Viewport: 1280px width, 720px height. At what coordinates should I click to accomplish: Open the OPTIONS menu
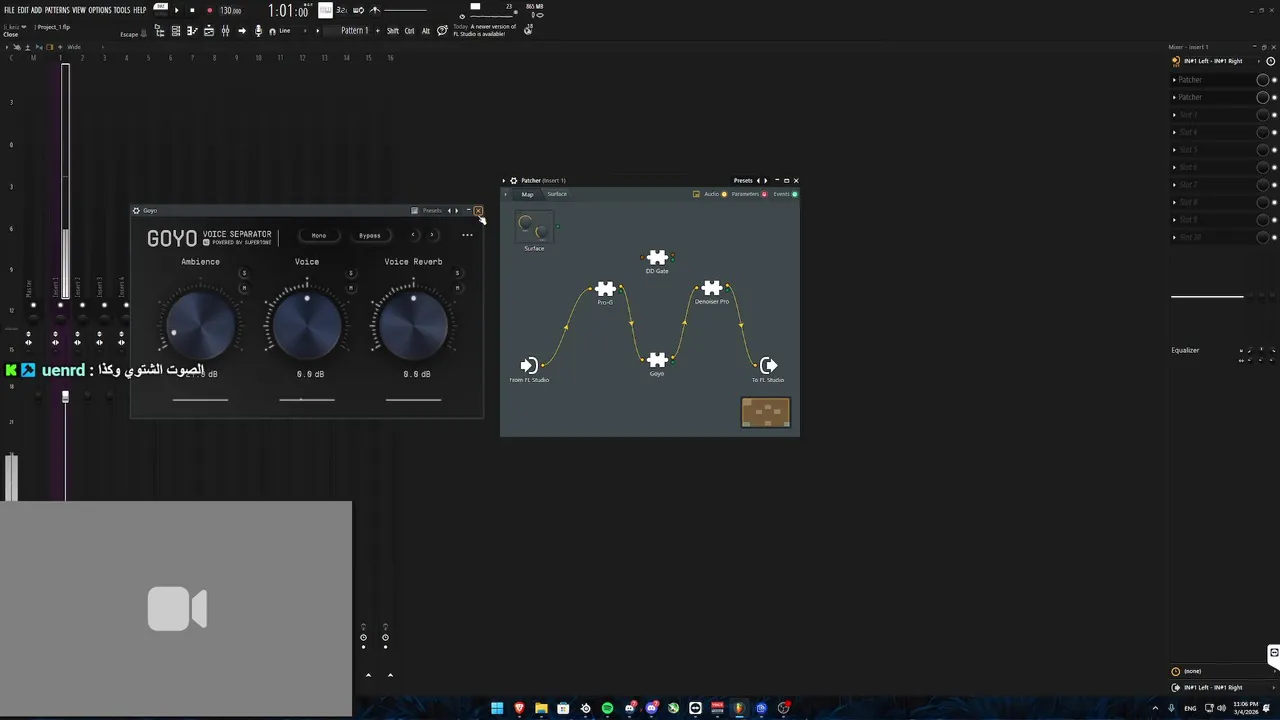[x=100, y=10]
